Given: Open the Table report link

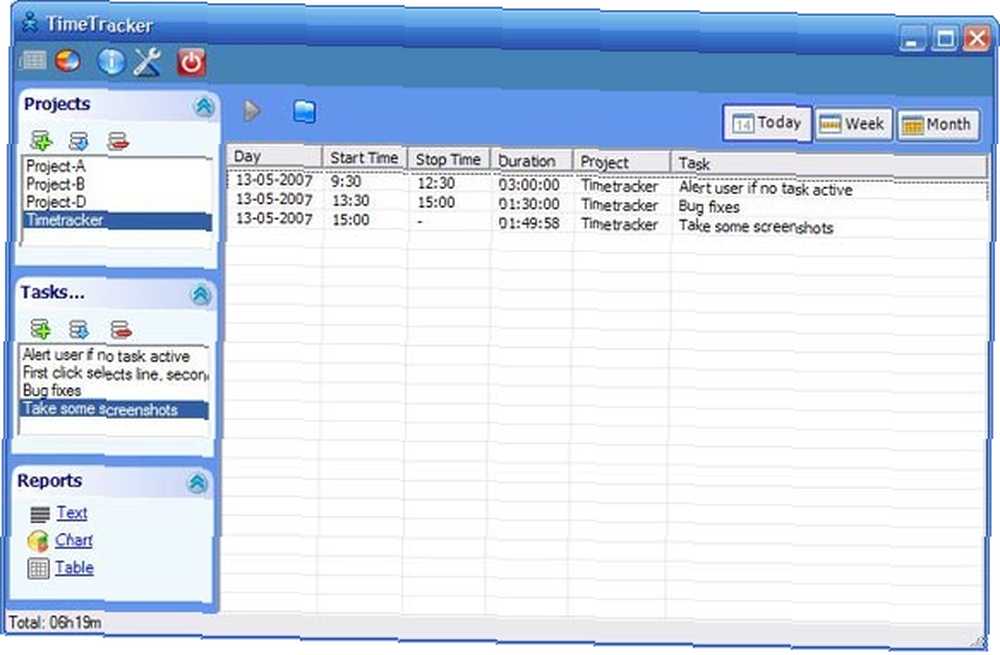Looking at the screenshot, I should pos(74,568).
